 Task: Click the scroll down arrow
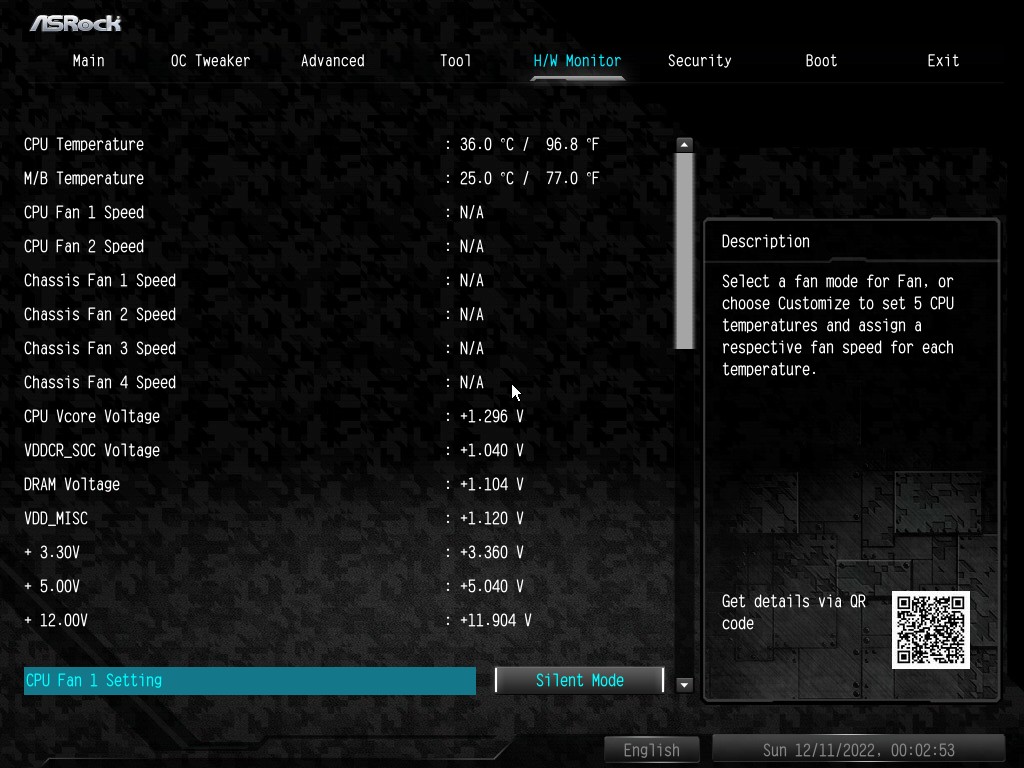684,685
